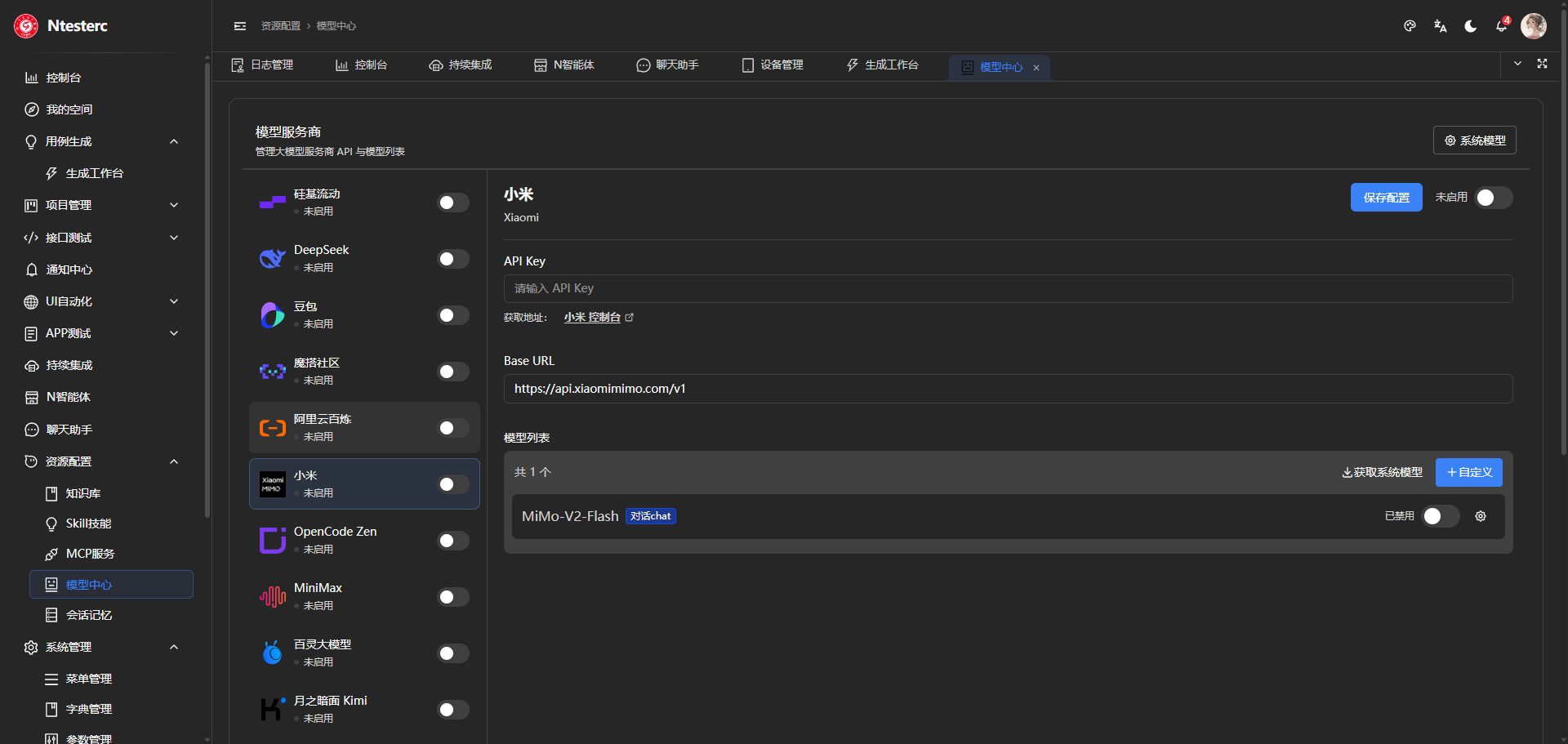Collapse the 资源配置 sidebar group
The image size is (1568, 744).
tap(174, 461)
